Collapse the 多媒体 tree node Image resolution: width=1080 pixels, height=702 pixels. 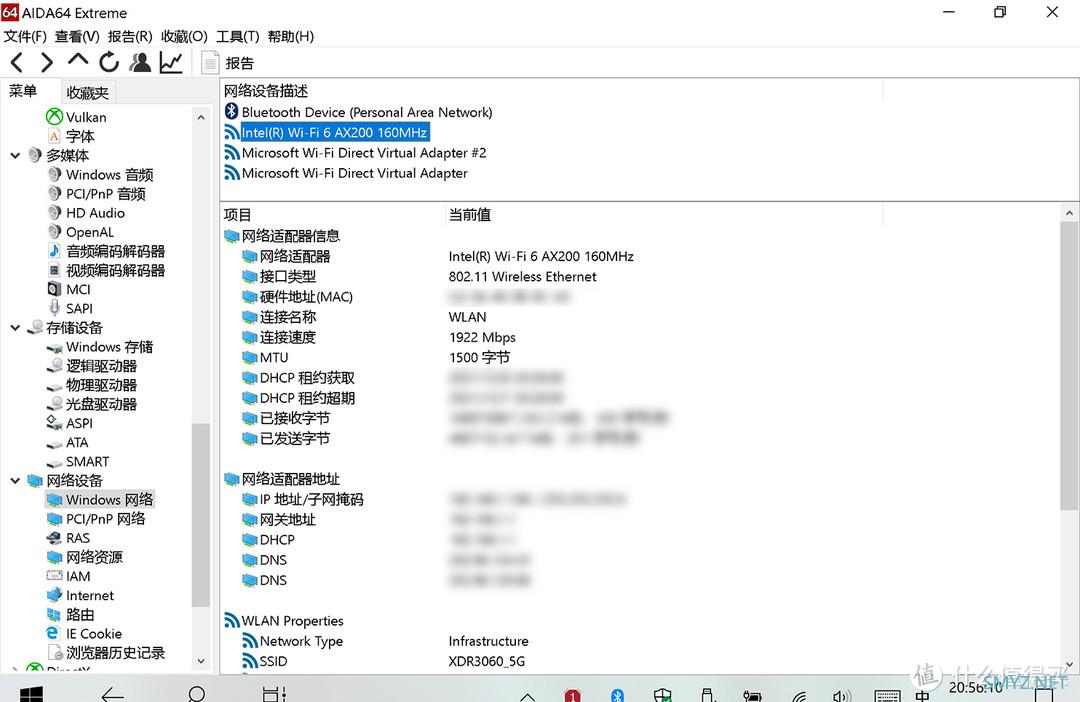(15, 156)
